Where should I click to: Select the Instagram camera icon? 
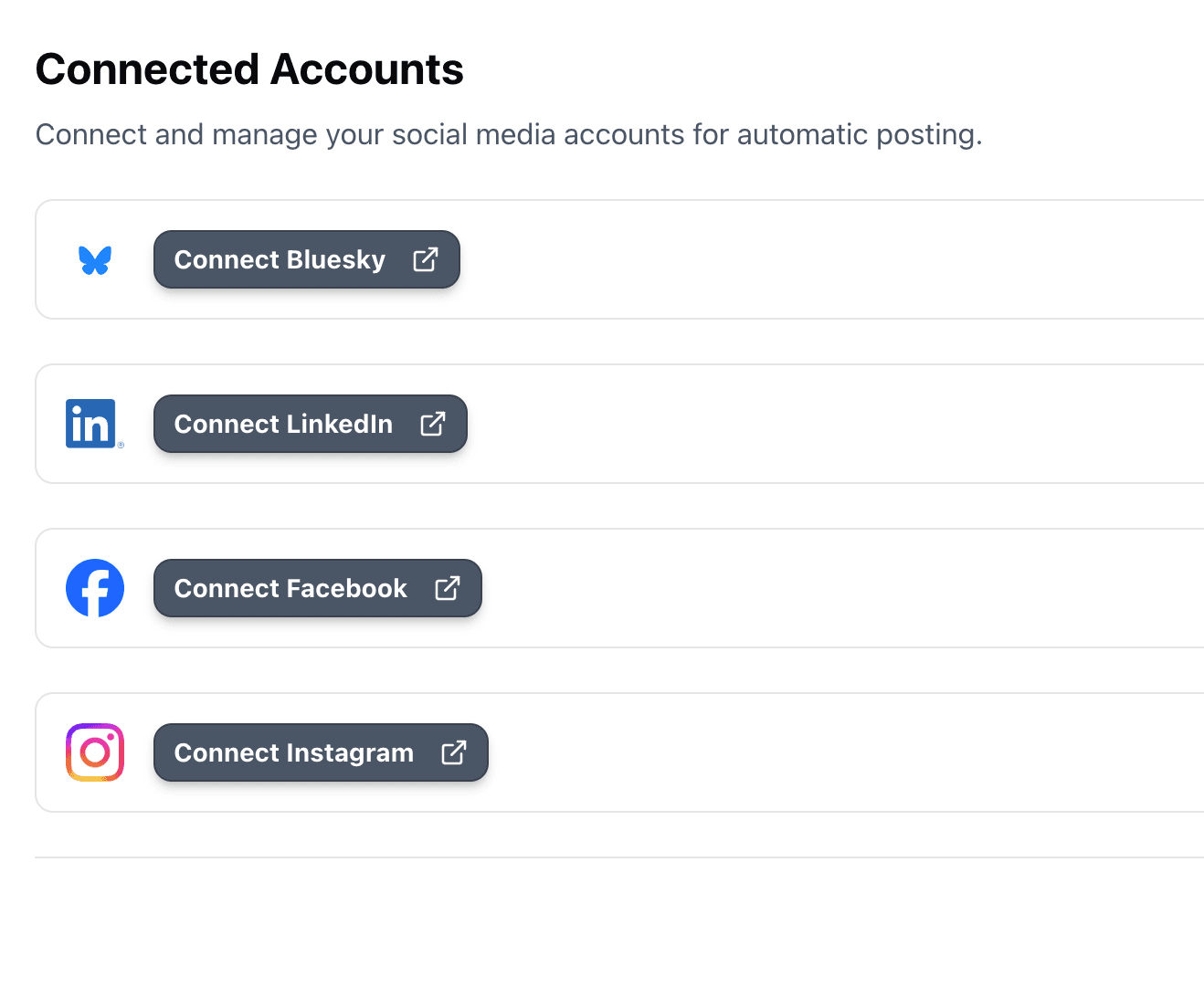(x=95, y=752)
